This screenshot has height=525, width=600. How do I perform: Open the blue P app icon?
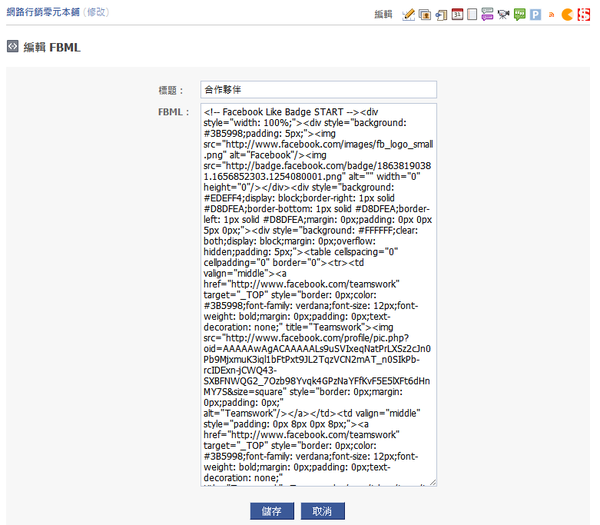pos(535,15)
